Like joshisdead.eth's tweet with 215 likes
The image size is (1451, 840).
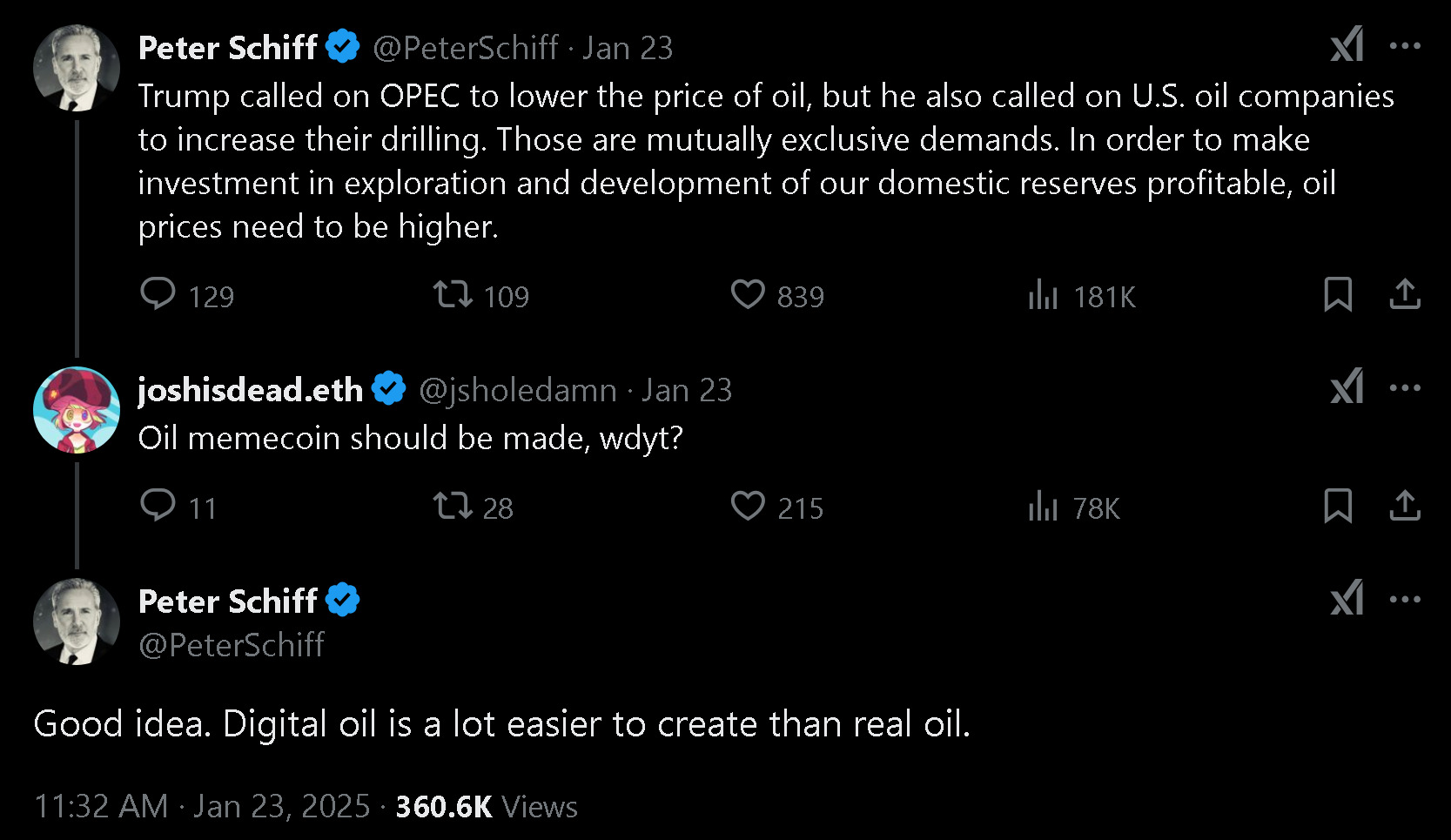[748, 506]
